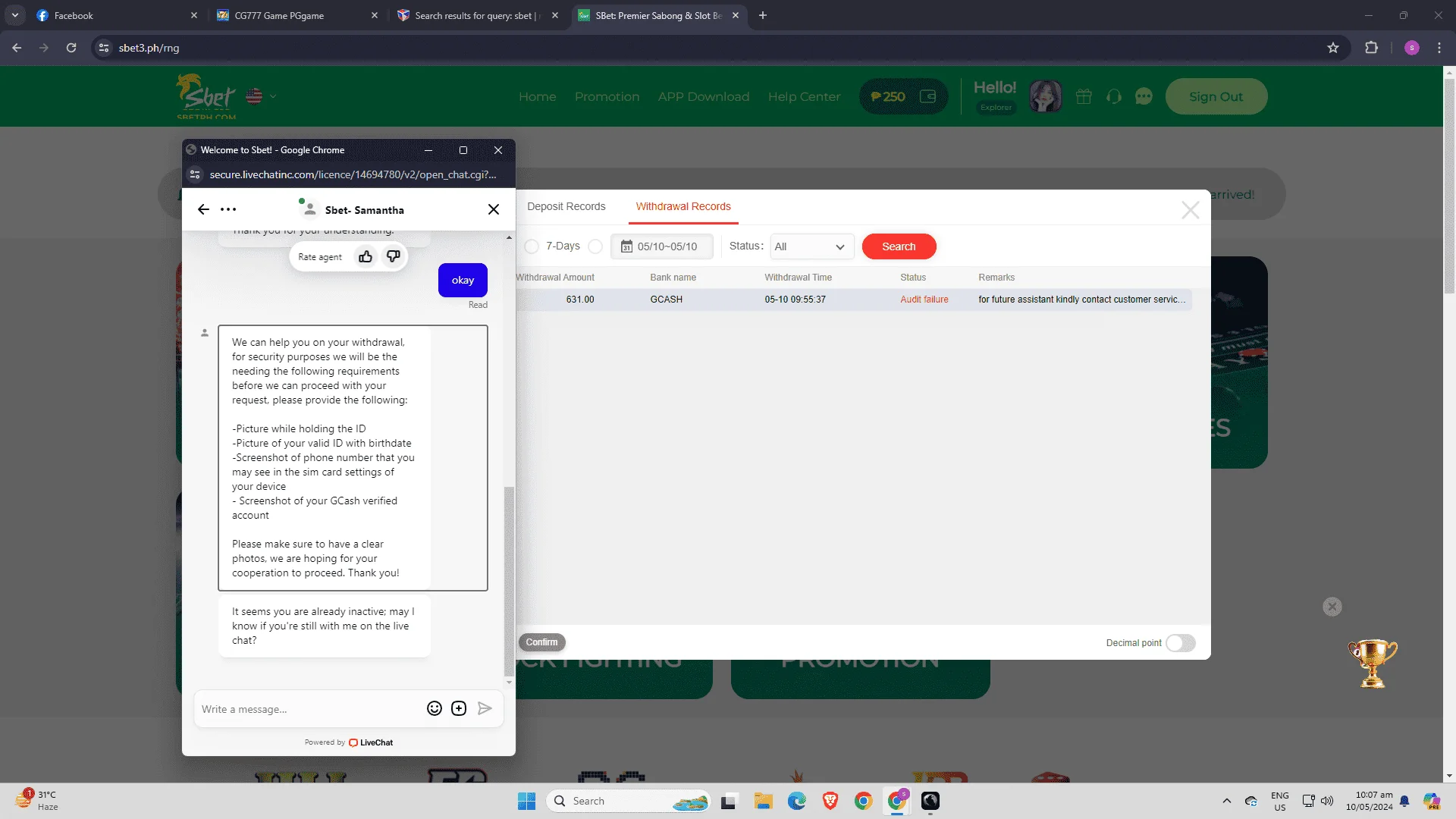Open the message bubble icon in header
Screen dimensions: 1456x819
point(1144,96)
